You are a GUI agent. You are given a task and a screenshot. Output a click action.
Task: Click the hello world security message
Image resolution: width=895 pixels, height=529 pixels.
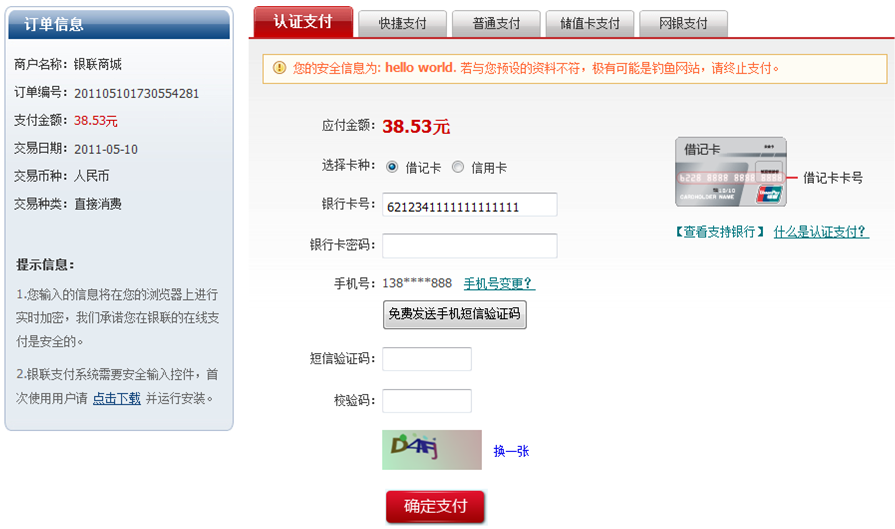420,68
